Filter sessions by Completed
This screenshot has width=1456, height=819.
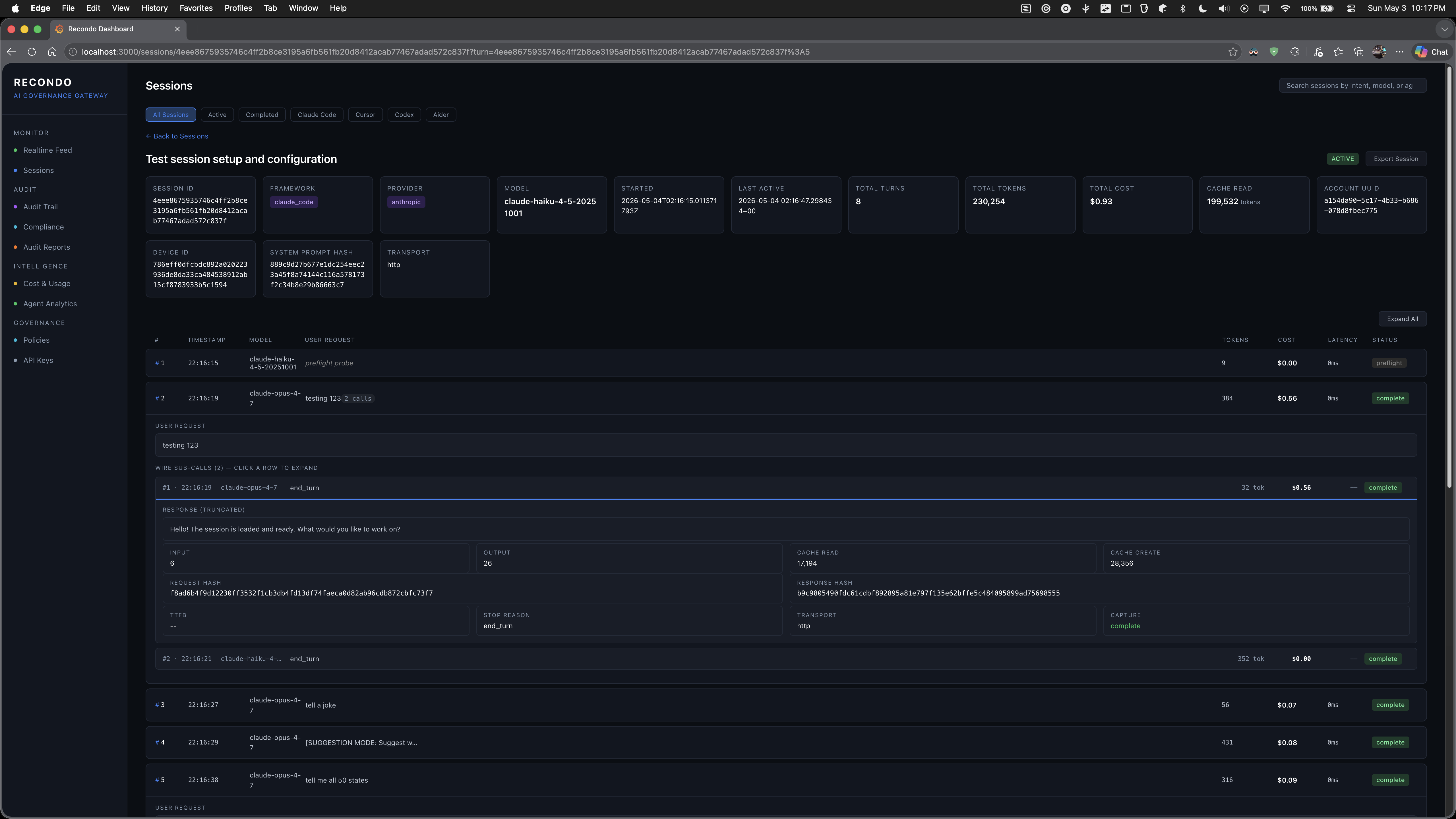(262, 115)
